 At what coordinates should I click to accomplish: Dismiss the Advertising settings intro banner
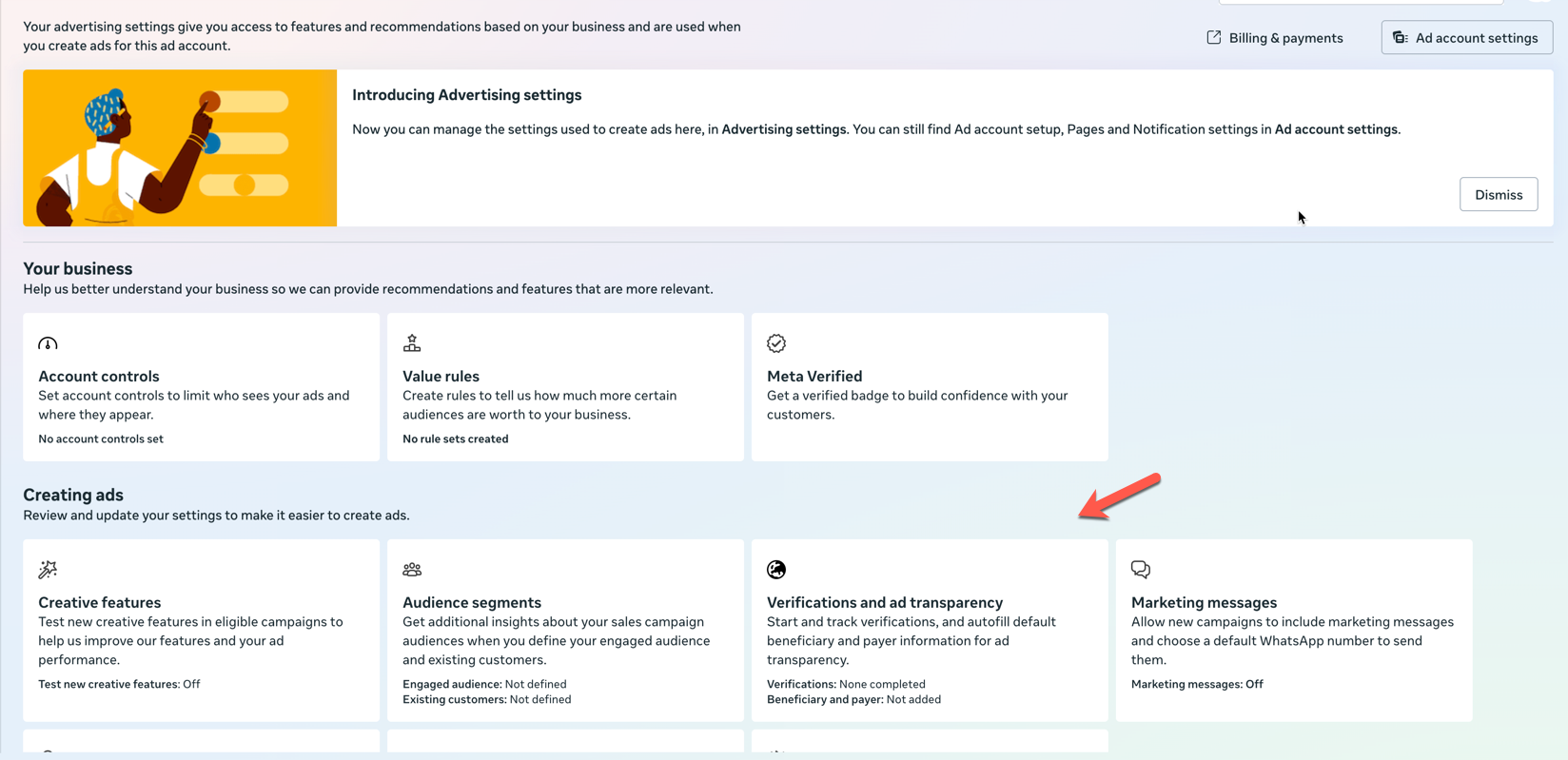tap(1499, 195)
